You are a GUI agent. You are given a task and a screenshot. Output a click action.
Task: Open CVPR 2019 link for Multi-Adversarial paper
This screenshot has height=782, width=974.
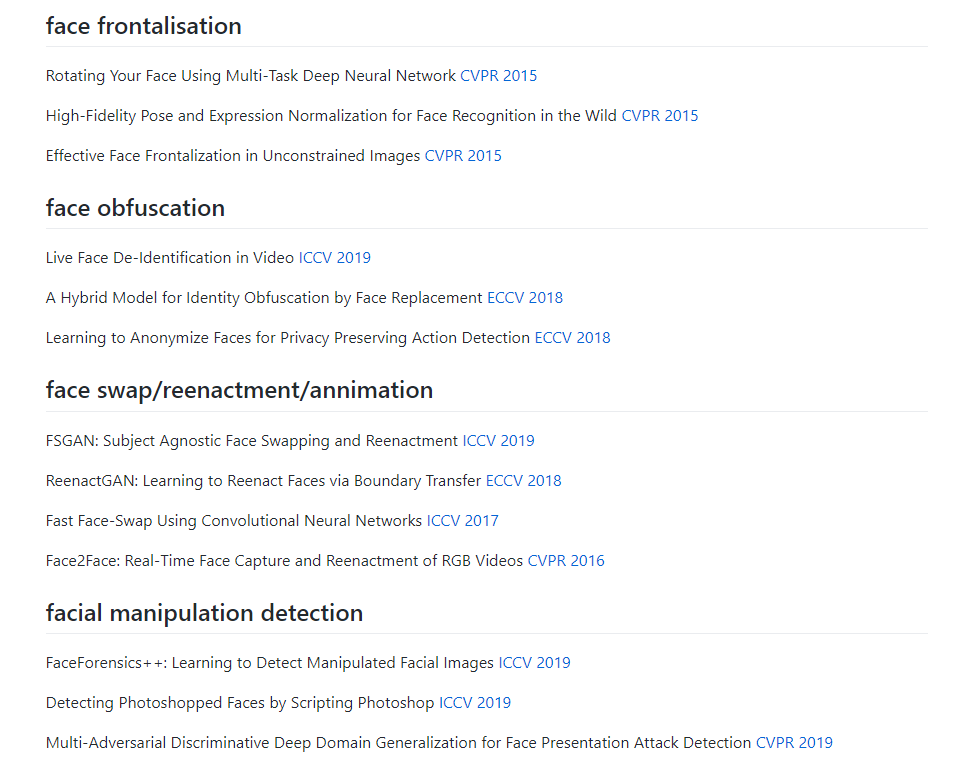click(794, 743)
